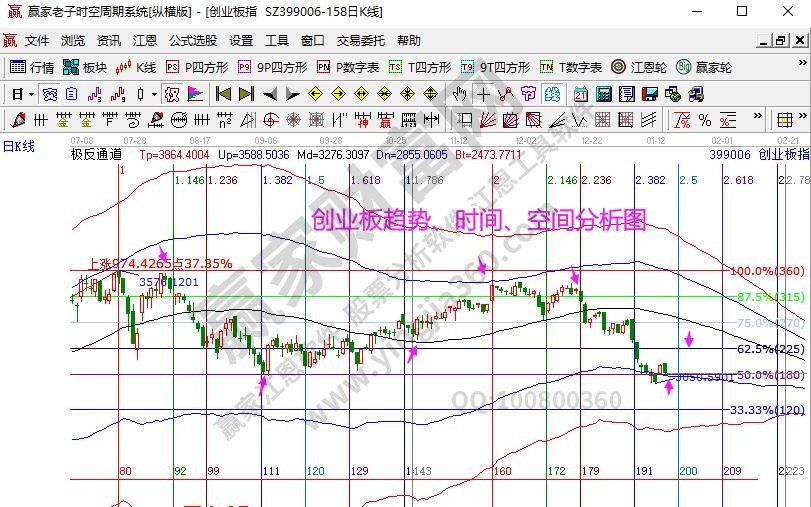Viewport: 811px width, 507px height.
Task: Open the 交易委托 menu
Action: pos(360,41)
